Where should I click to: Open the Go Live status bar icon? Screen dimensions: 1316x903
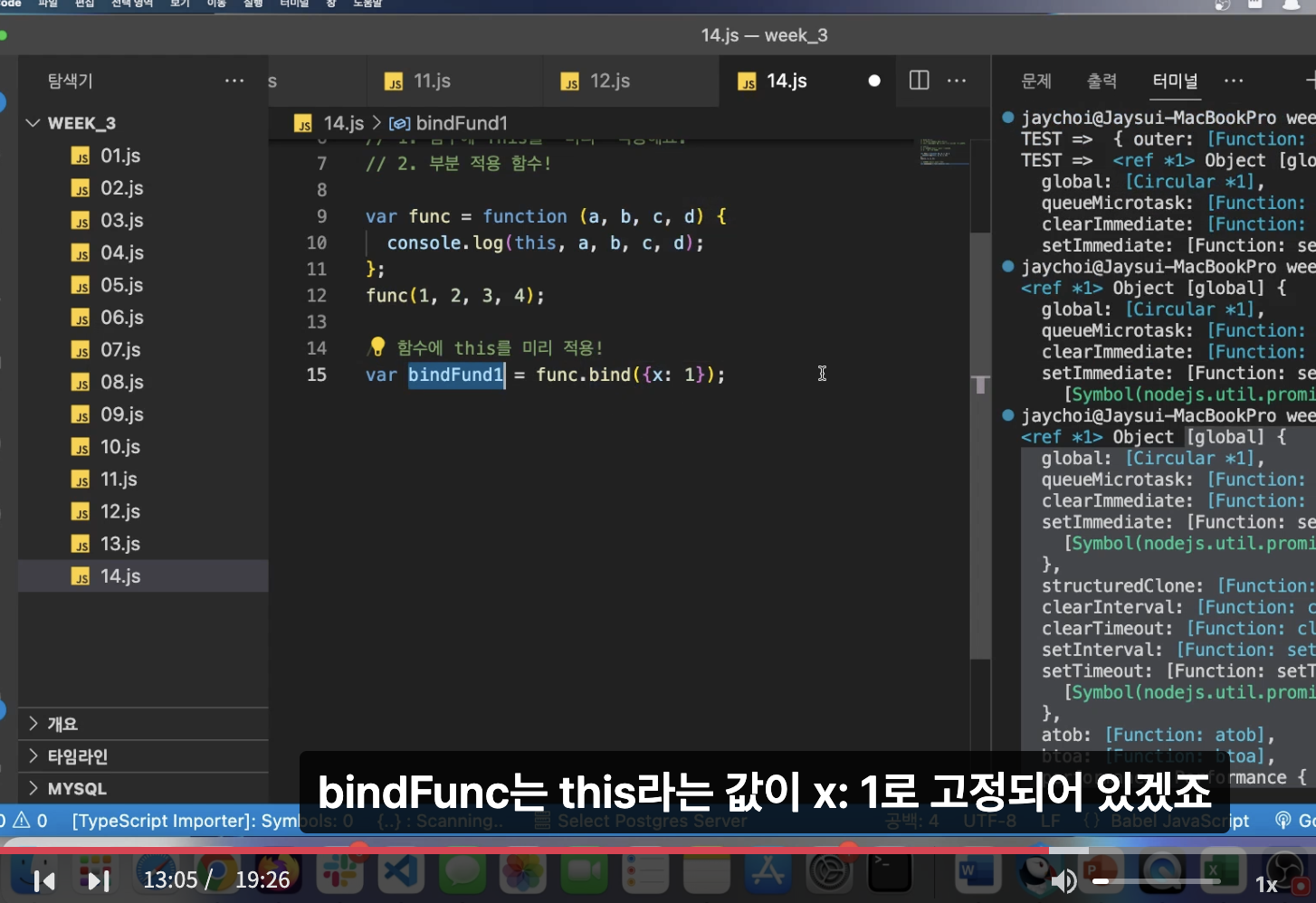(1294, 821)
